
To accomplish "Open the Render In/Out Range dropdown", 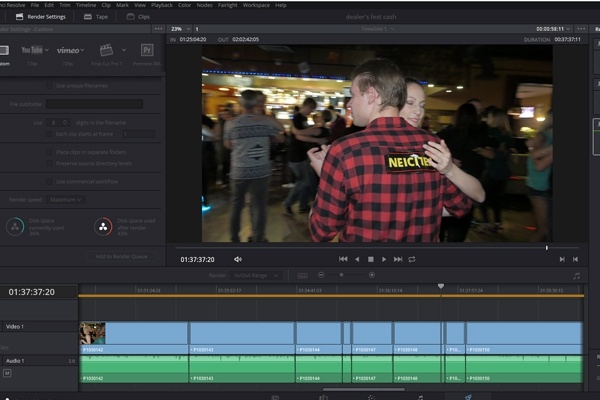I will click(256, 275).
